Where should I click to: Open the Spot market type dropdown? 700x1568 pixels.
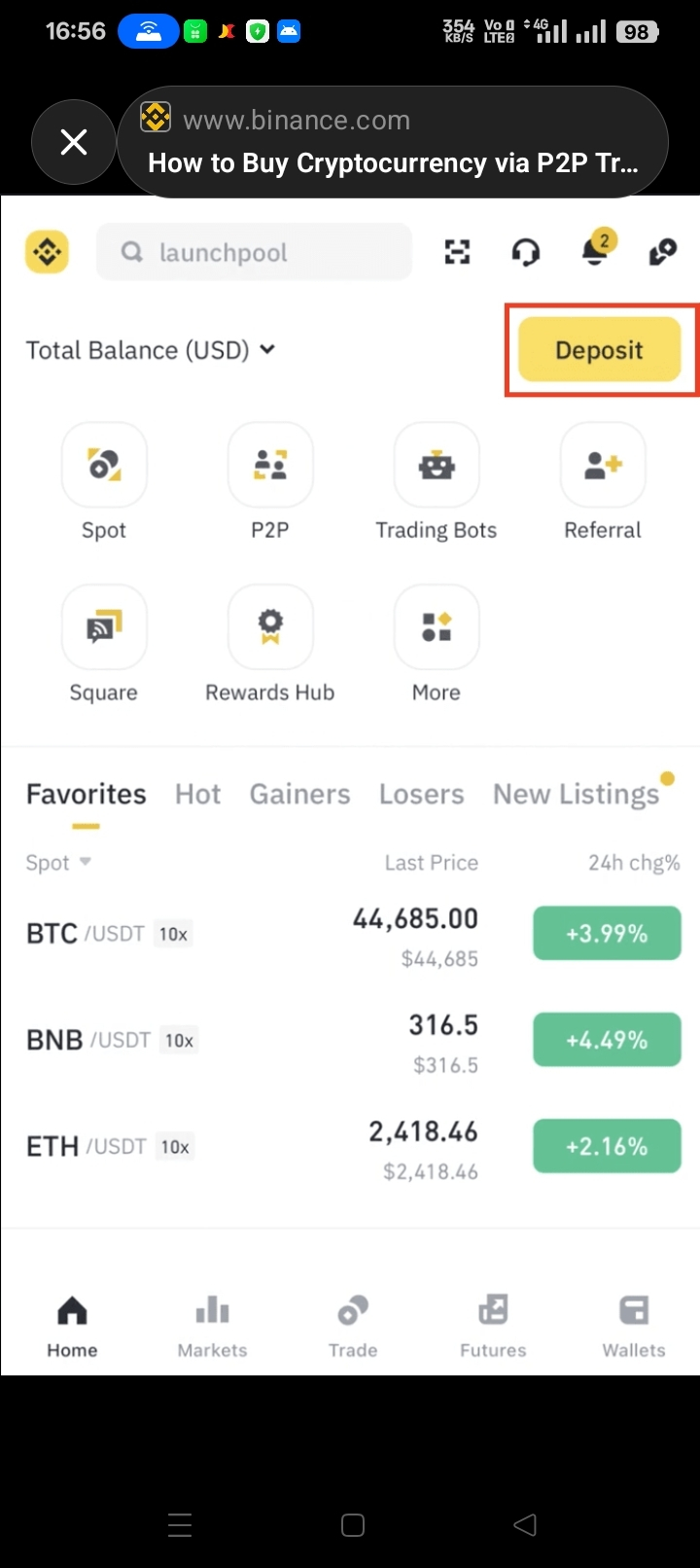point(58,863)
